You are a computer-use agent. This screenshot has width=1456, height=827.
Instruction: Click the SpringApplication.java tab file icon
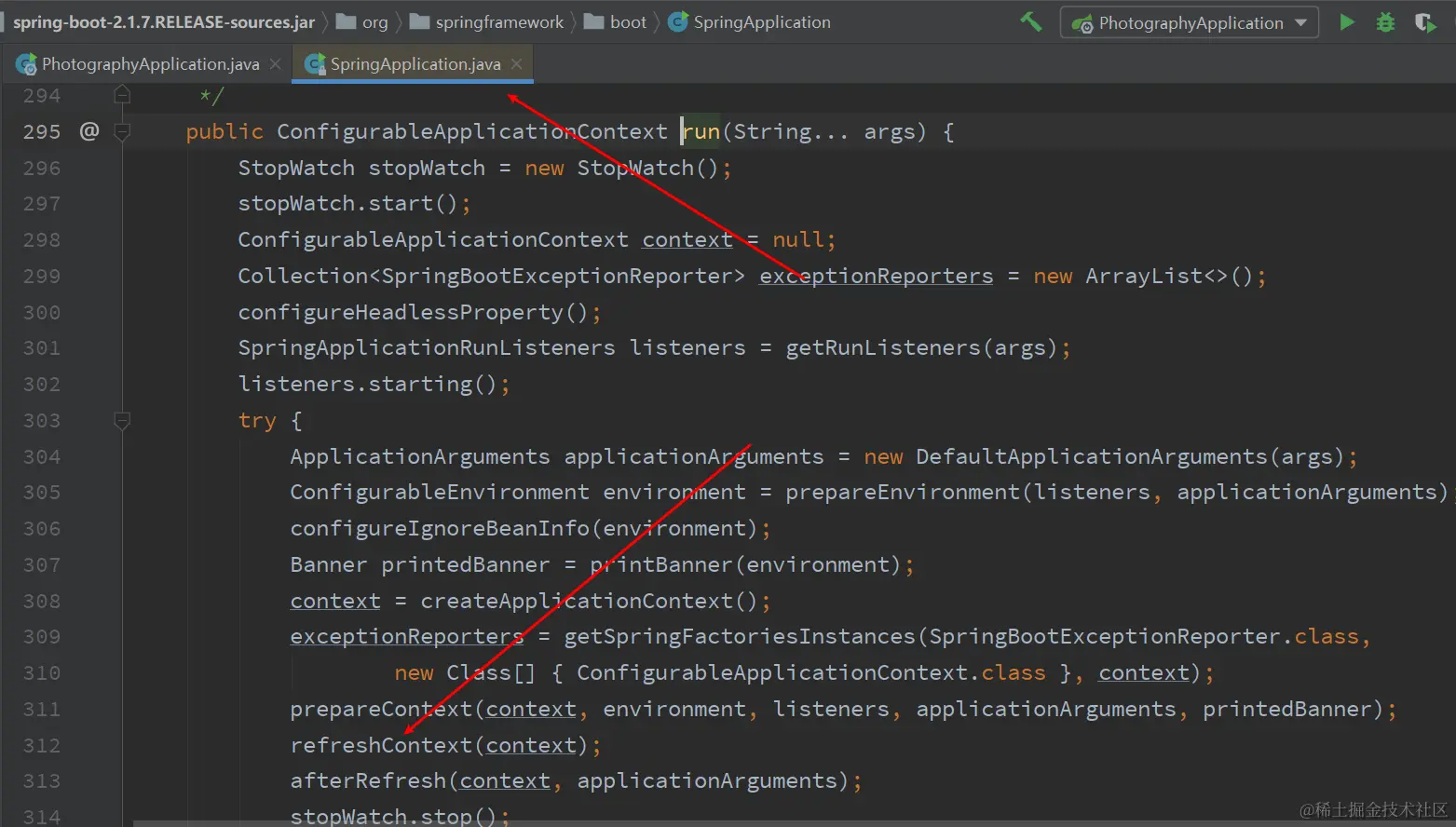(315, 63)
